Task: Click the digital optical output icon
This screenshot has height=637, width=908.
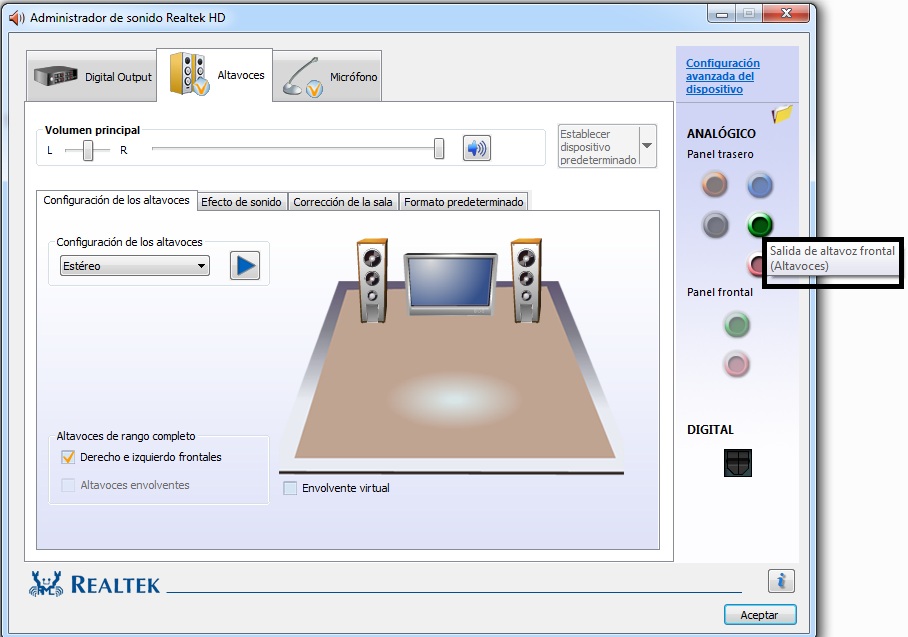Action: pyautogui.click(x=738, y=463)
